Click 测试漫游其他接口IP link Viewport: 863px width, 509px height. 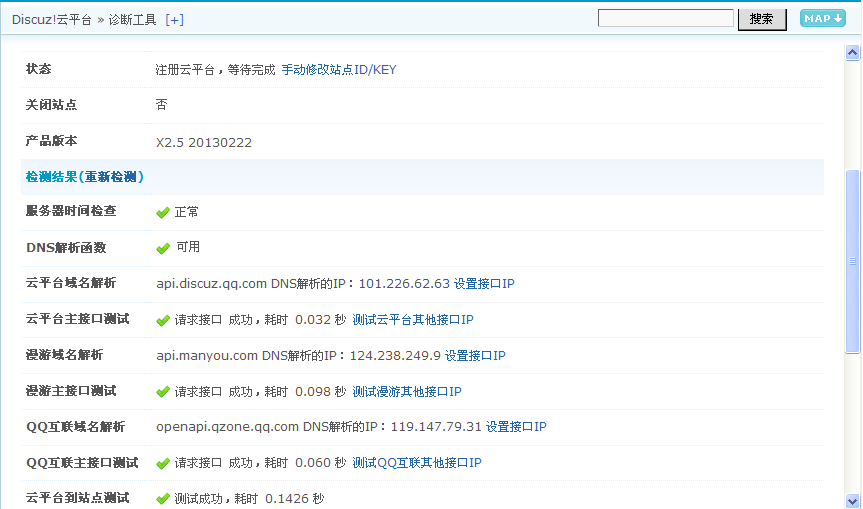[x=407, y=391]
